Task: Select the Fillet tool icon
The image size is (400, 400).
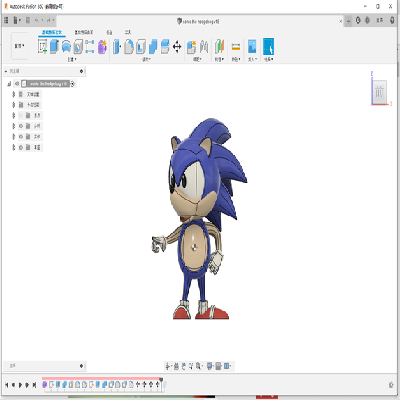Action: coord(129,46)
